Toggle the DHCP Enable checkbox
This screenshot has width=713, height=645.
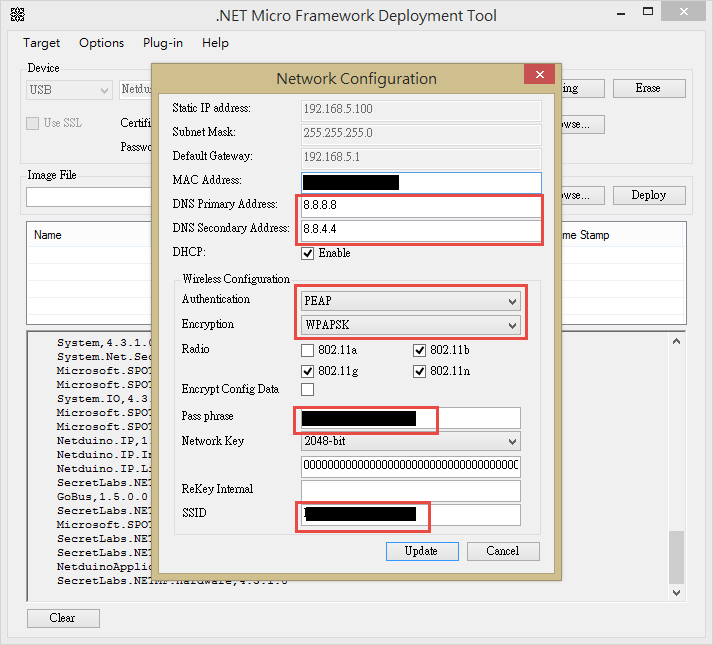(x=307, y=253)
